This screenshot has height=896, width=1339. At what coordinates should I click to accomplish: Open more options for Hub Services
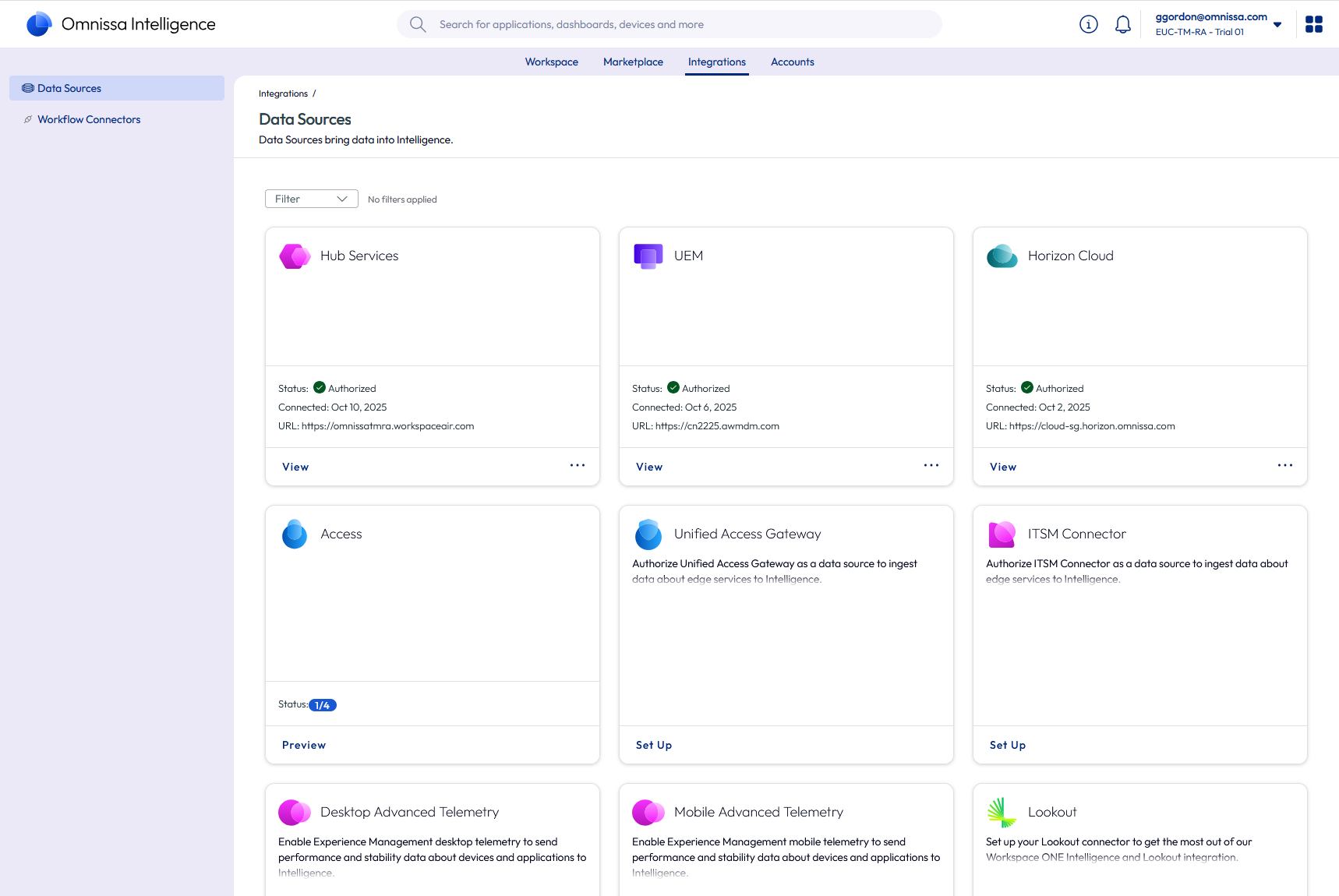pyautogui.click(x=577, y=466)
